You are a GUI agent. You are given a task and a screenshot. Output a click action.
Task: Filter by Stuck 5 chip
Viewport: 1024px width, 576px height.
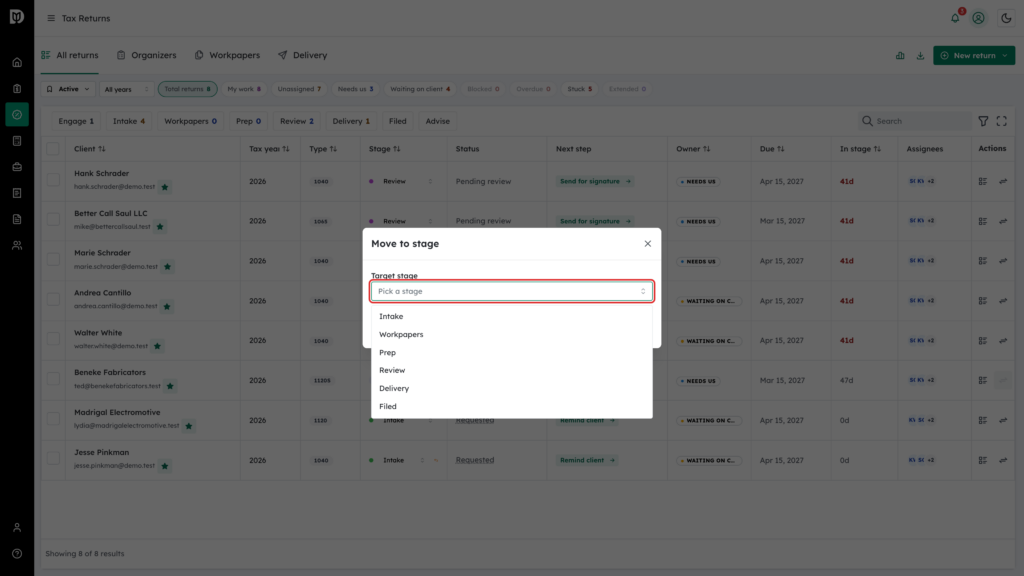point(579,89)
